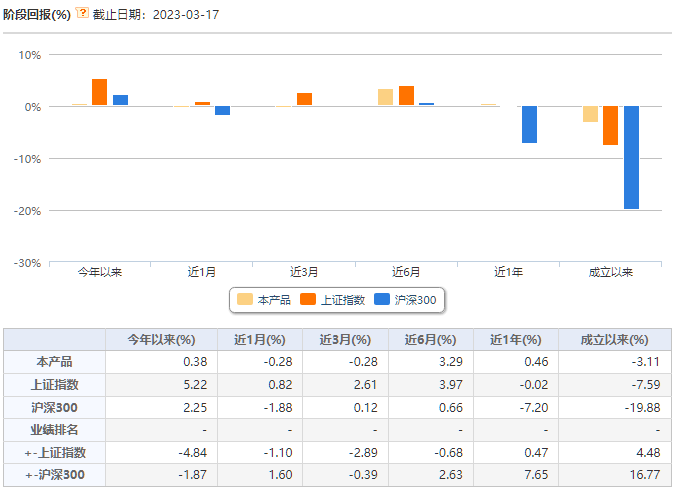Click the 本产品 row label in table
This screenshot has width=675, height=489.
pyautogui.click(x=54, y=362)
